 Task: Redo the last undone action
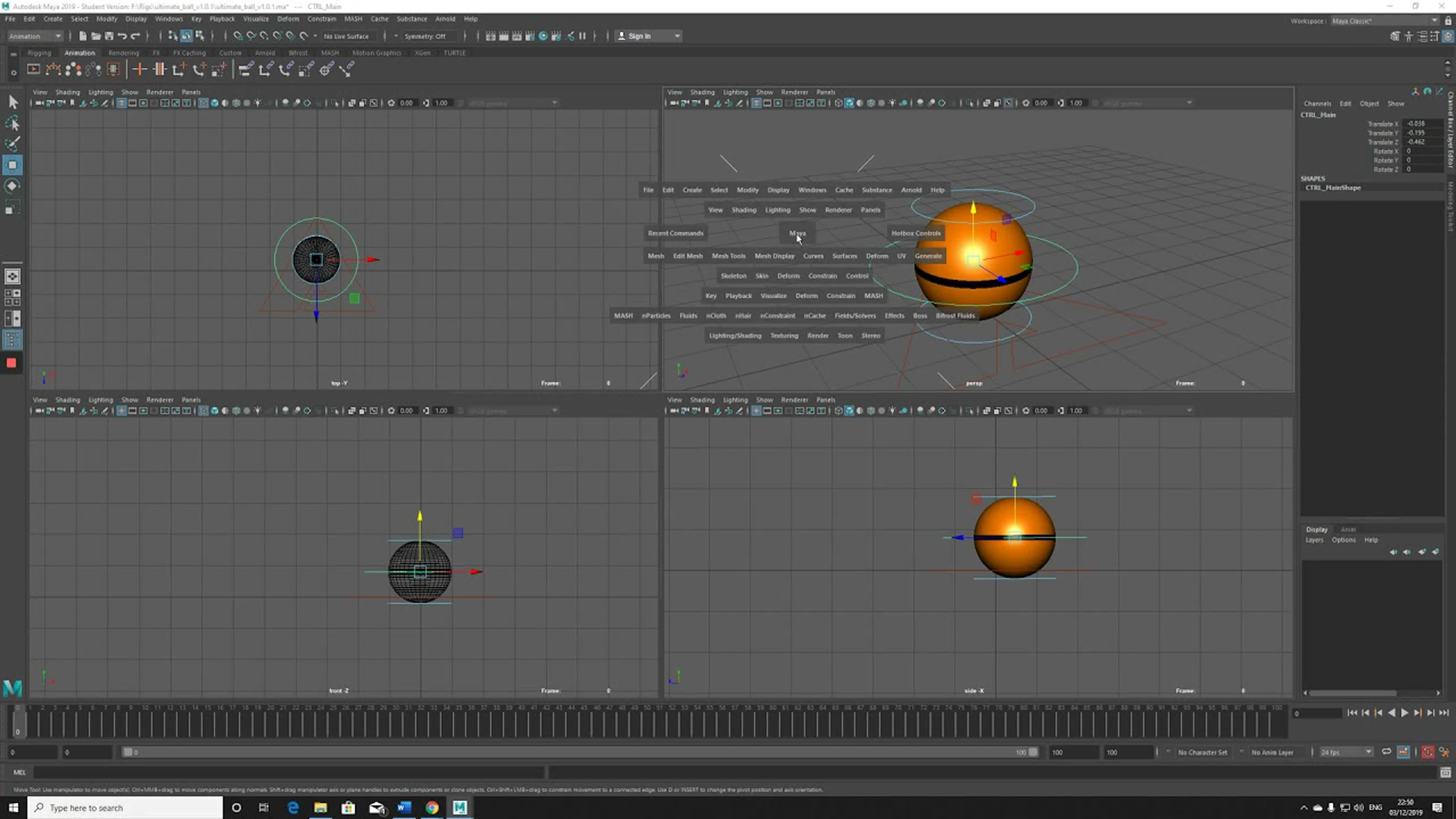click(x=135, y=36)
